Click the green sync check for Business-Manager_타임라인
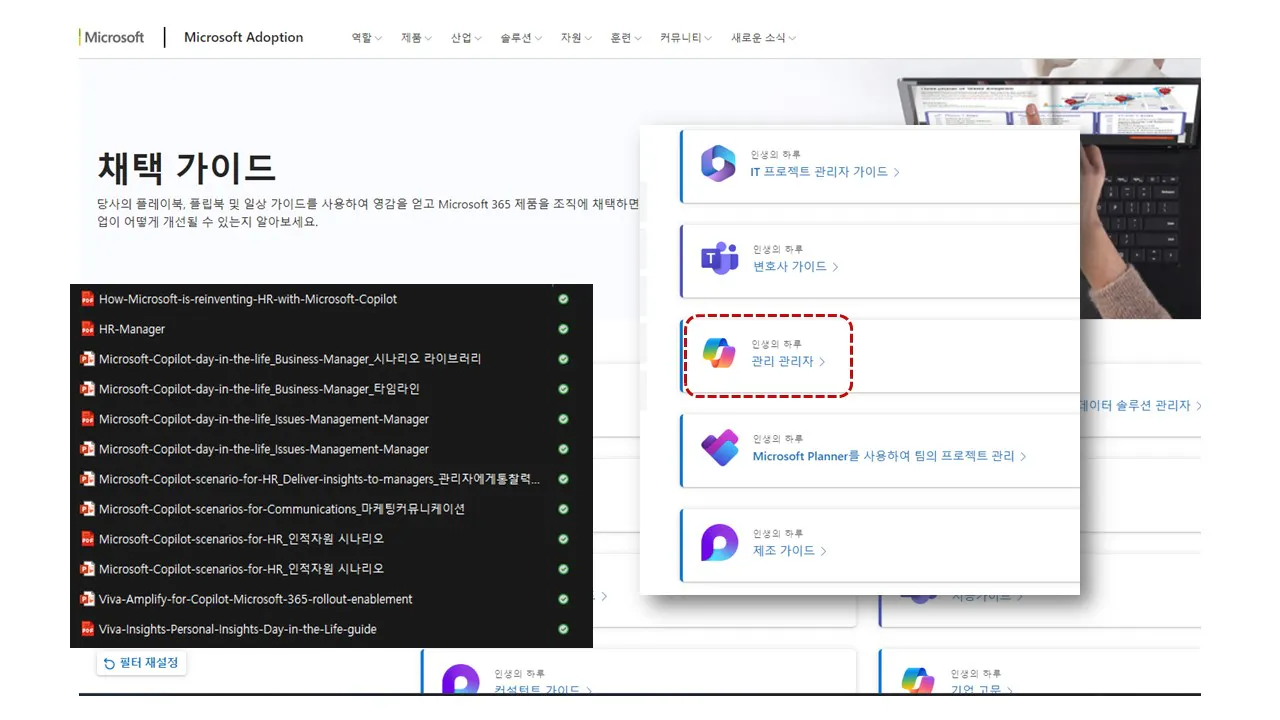 pos(563,389)
